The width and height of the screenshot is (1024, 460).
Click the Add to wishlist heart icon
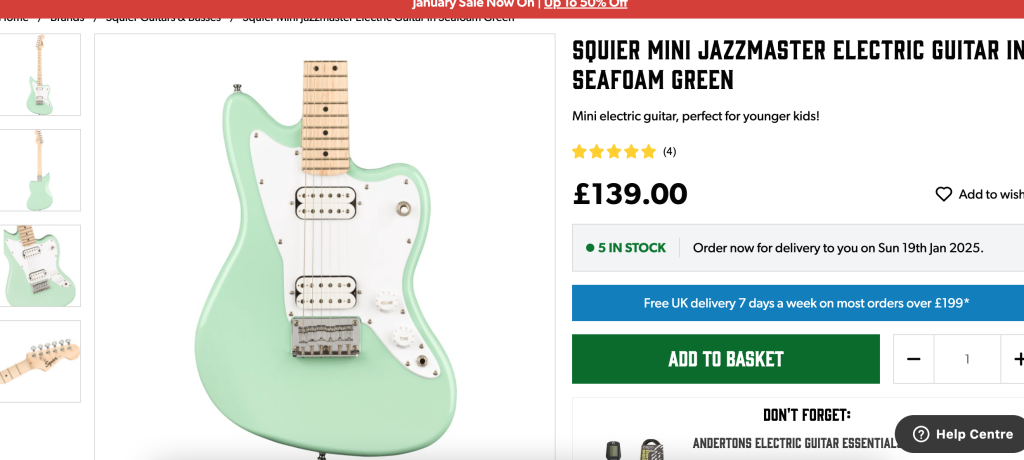pos(943,194)
